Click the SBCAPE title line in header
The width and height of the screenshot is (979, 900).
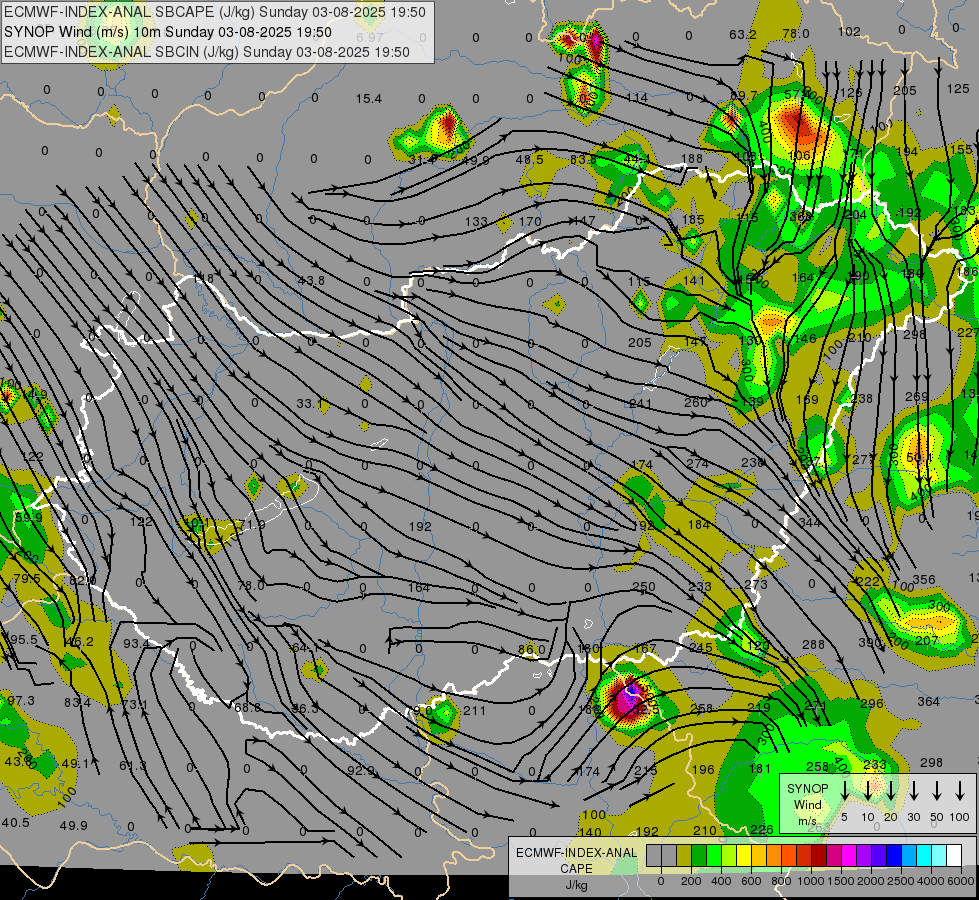(215, 12)
